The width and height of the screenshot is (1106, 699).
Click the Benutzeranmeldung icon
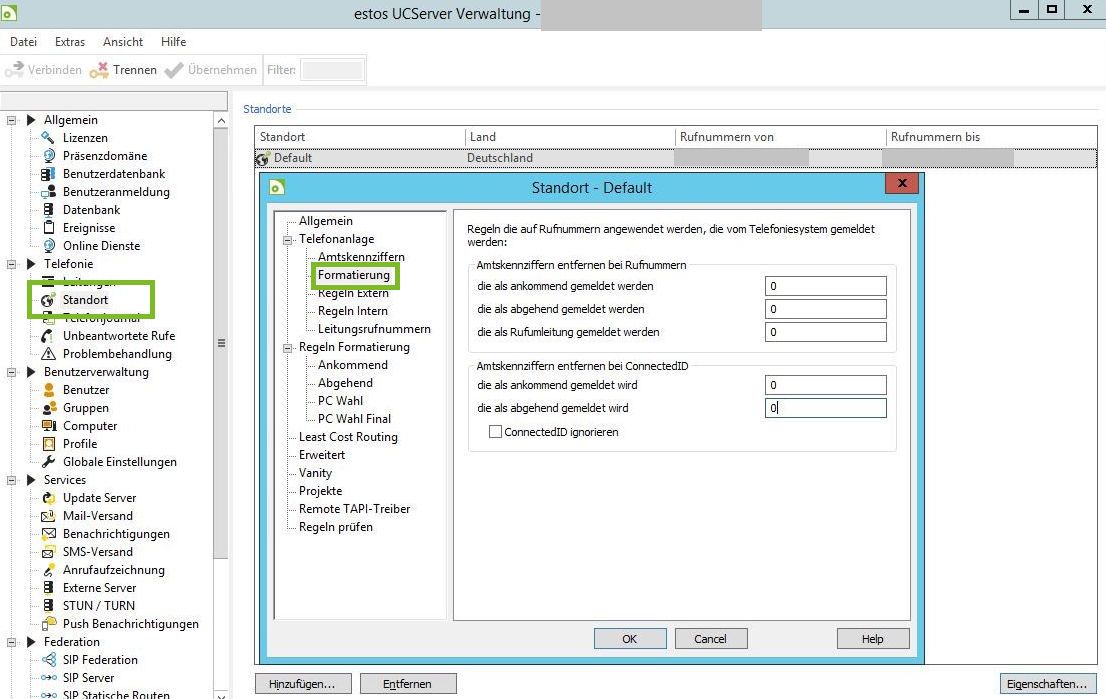tap(48, 192)
